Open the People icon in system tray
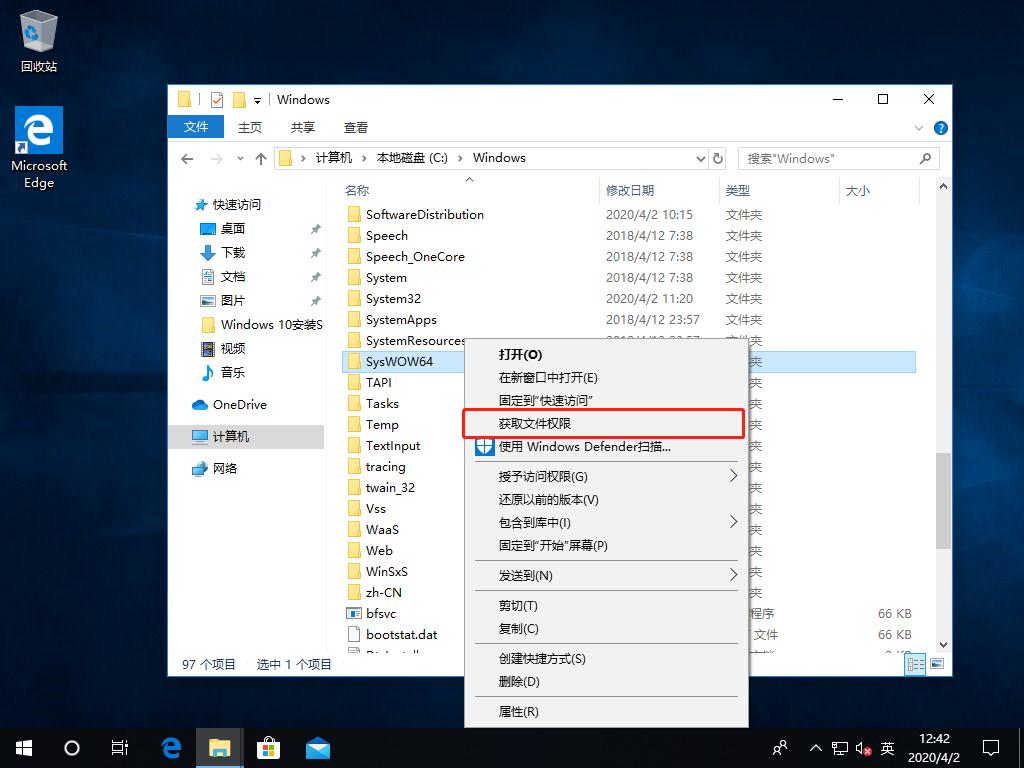Screen dimensions: 1024x768 pos(780,748)
